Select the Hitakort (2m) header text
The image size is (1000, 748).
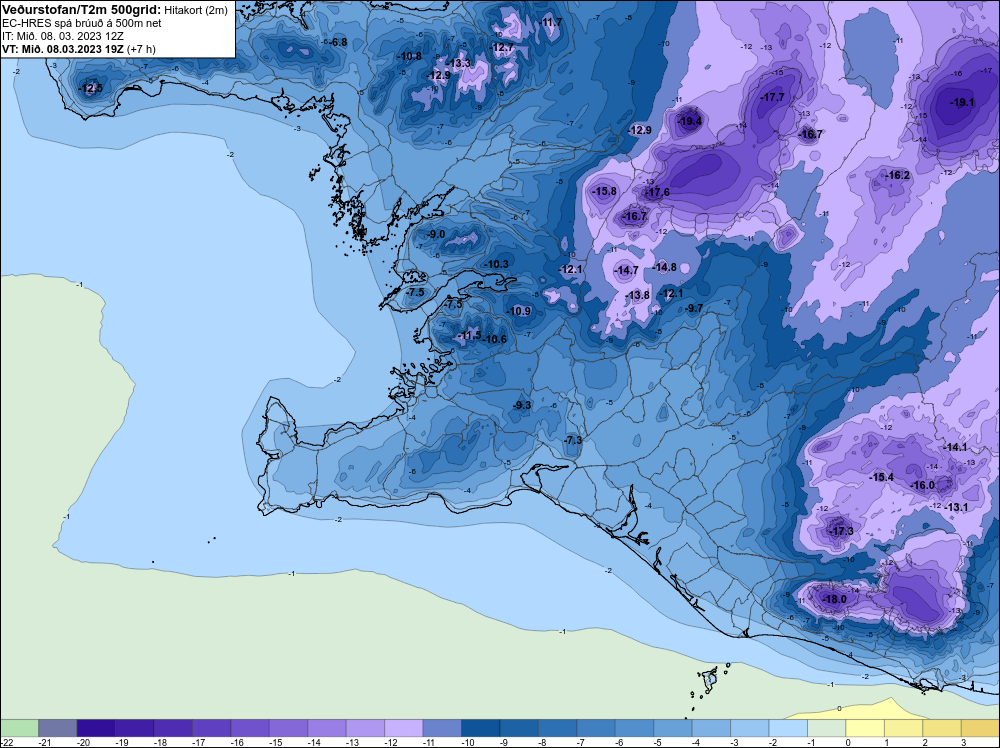coord(196,10)
